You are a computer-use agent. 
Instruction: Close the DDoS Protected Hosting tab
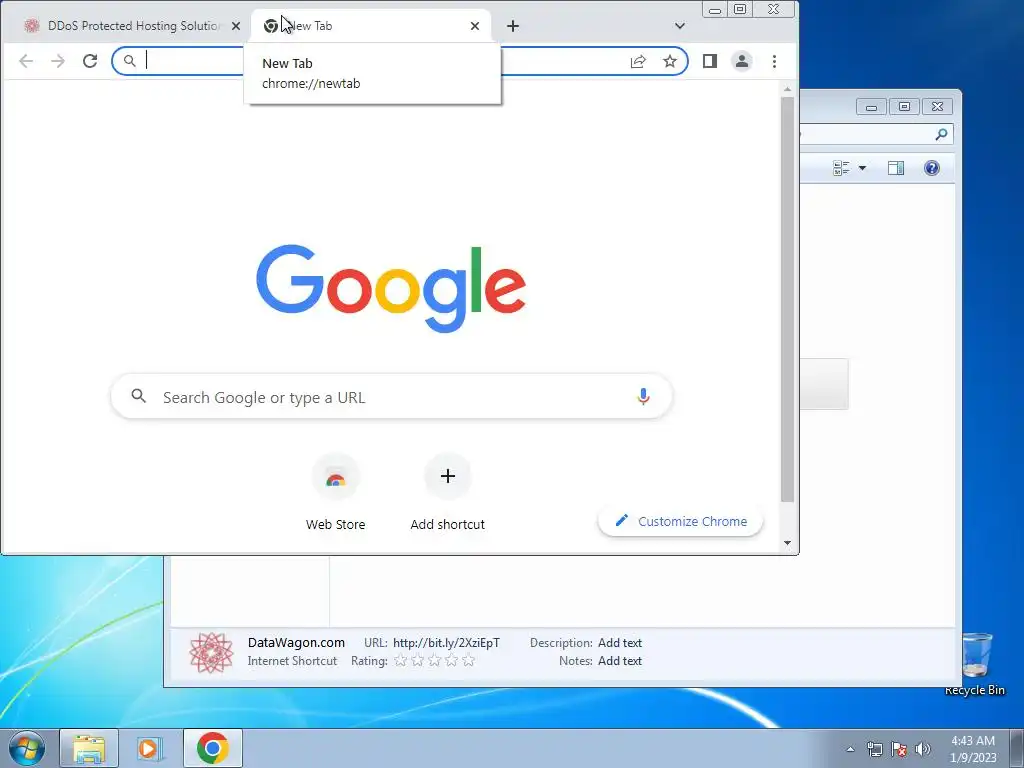point(236,26)
